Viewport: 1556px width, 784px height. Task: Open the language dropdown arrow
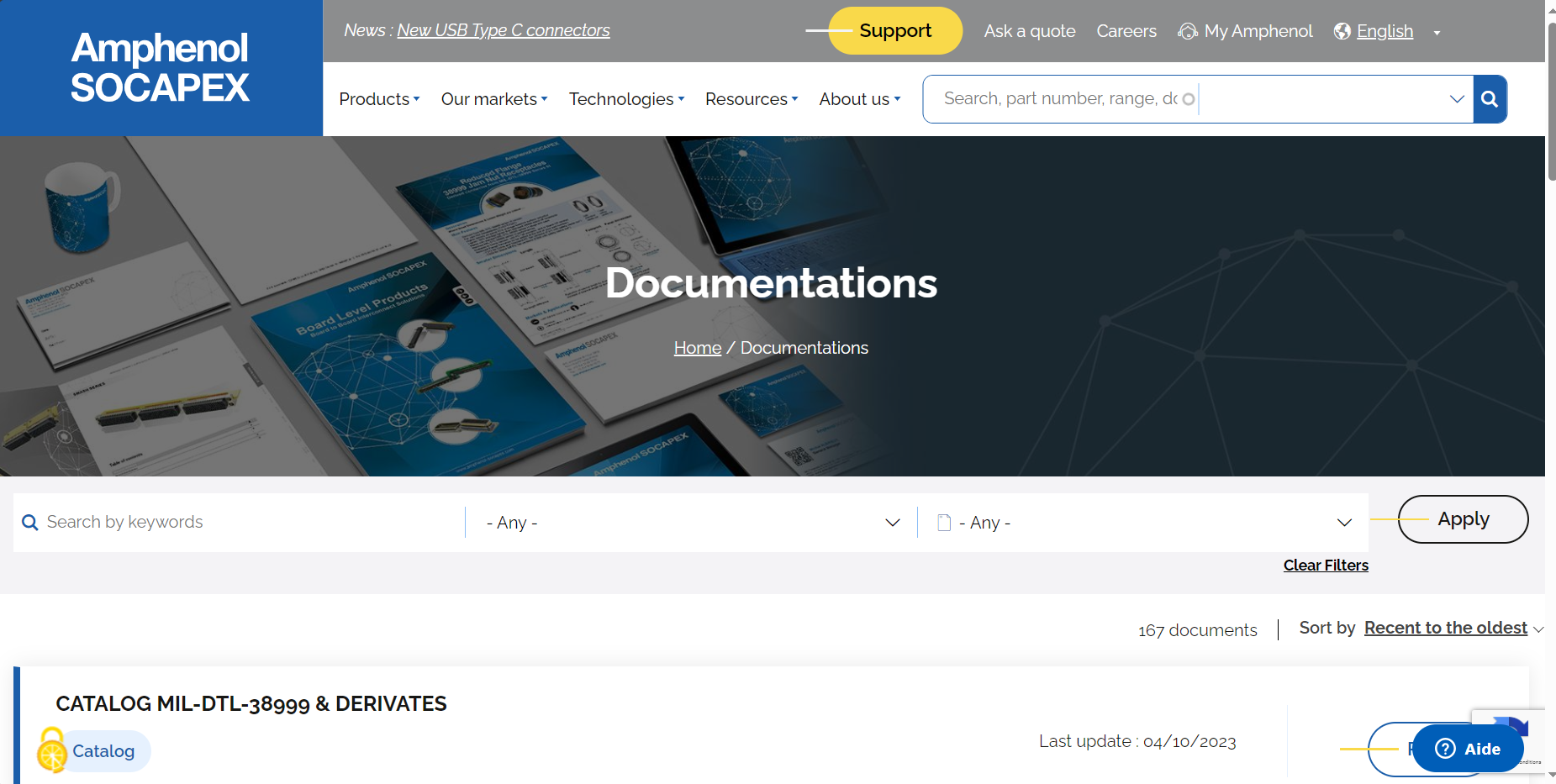tap(1437, 33)
